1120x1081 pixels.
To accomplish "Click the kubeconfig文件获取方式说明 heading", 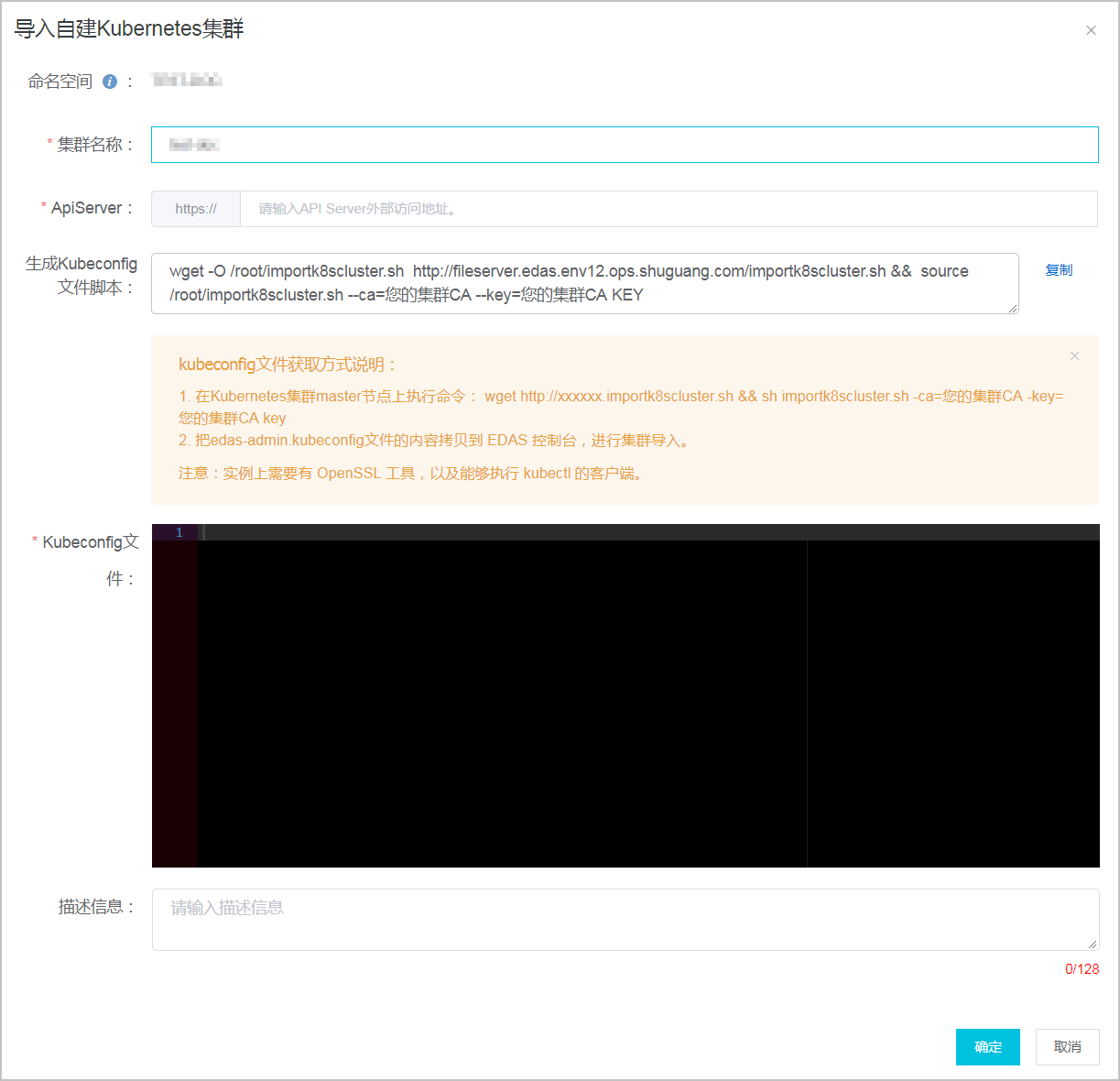I will 288,365.
